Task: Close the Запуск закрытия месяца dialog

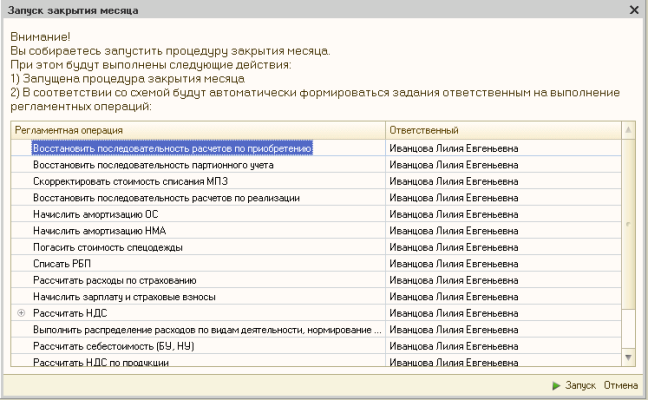Action: coord(634,9)
